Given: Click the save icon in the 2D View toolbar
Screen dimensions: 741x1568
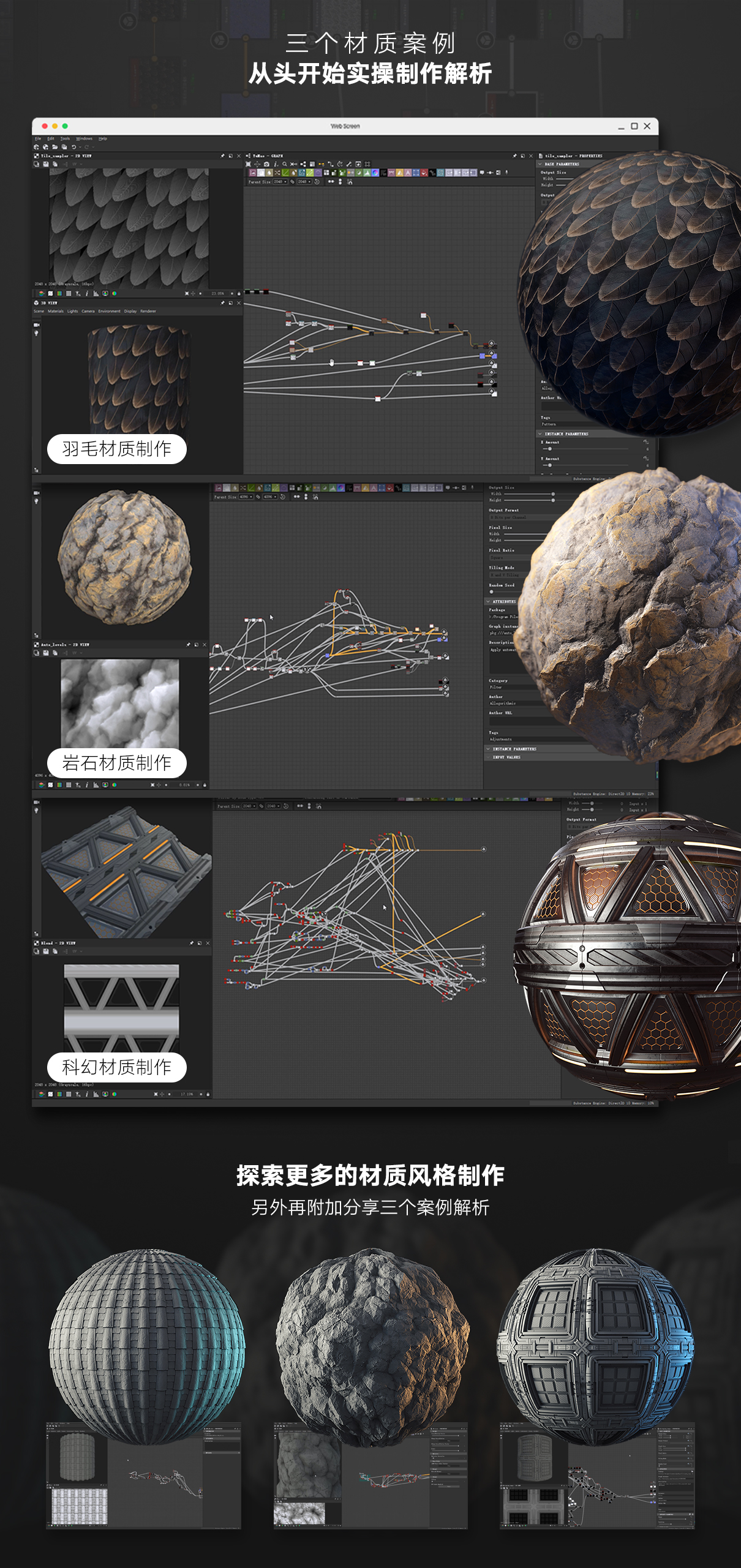Looking at the screenshot, I should tap(46, 164).
